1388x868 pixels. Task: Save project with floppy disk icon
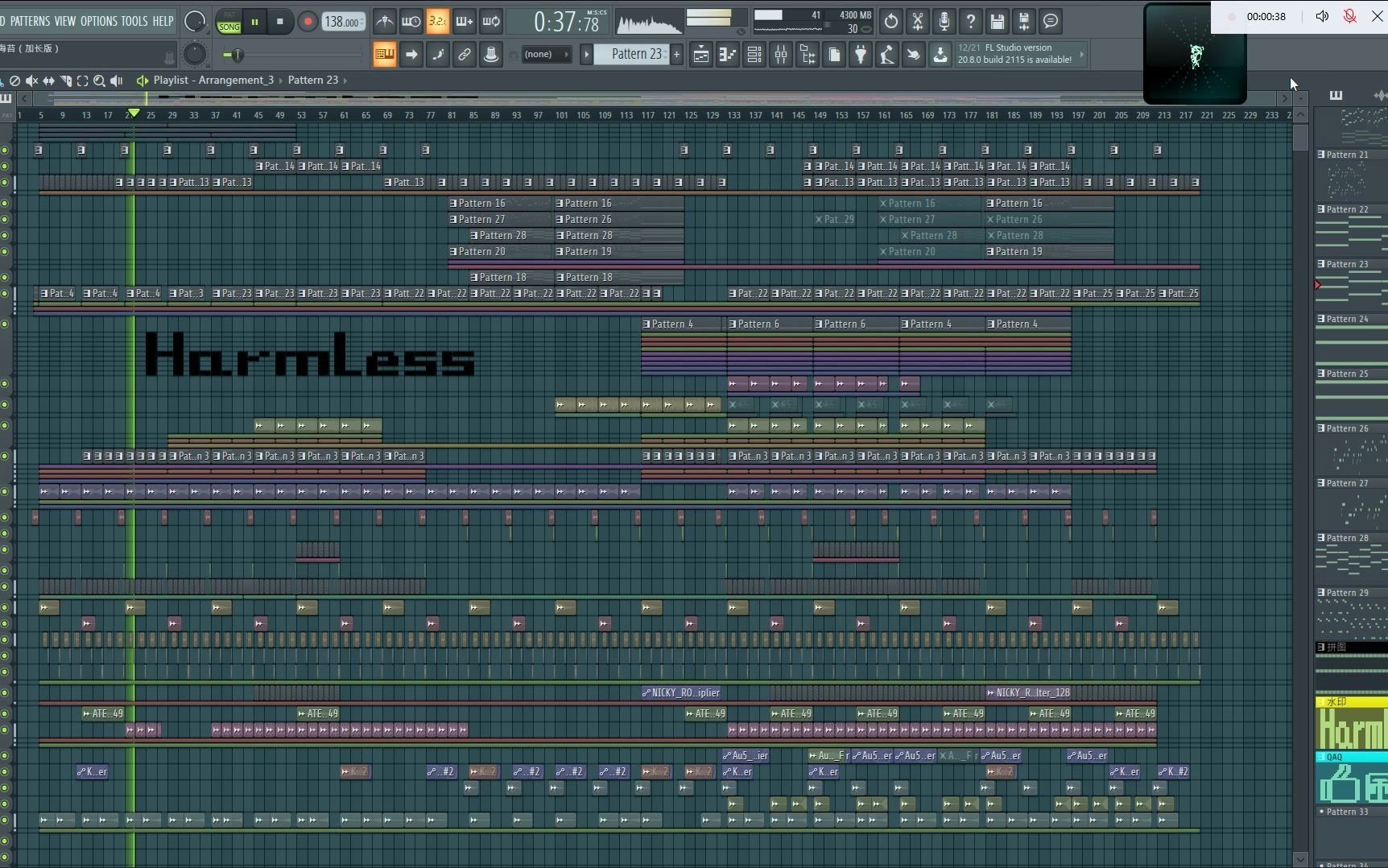(998, 22)
